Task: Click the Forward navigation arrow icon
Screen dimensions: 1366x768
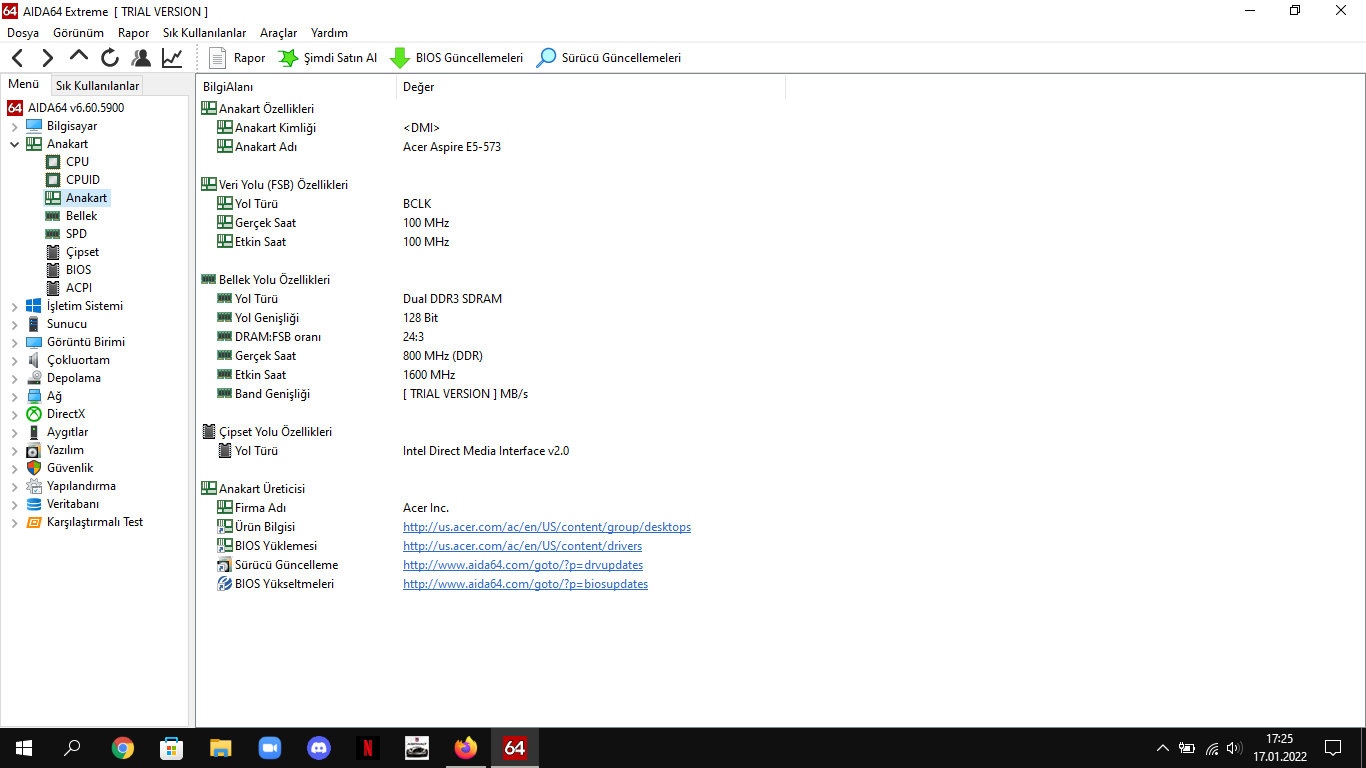Action: coord(47,58)
